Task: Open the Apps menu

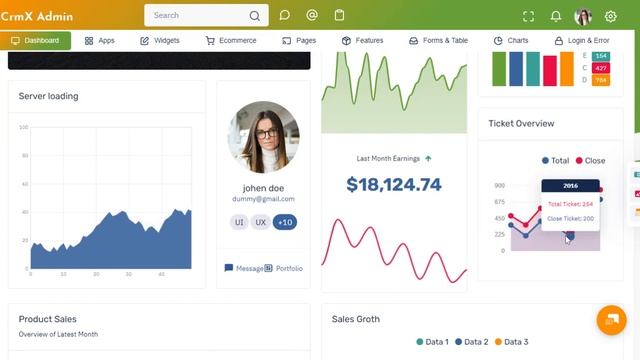Action: click(100, 40)
